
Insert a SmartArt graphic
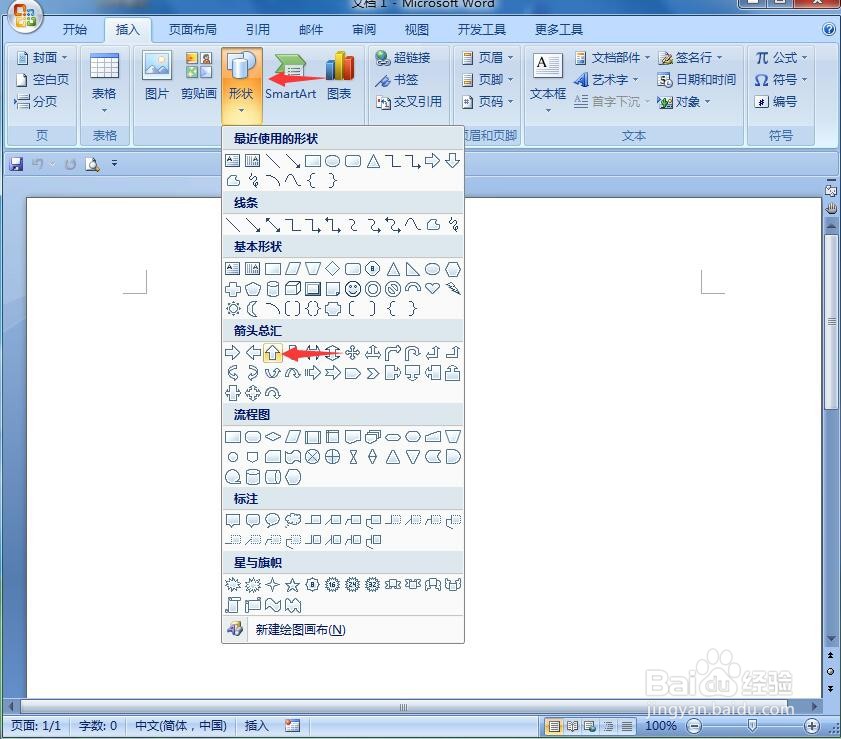290,76
